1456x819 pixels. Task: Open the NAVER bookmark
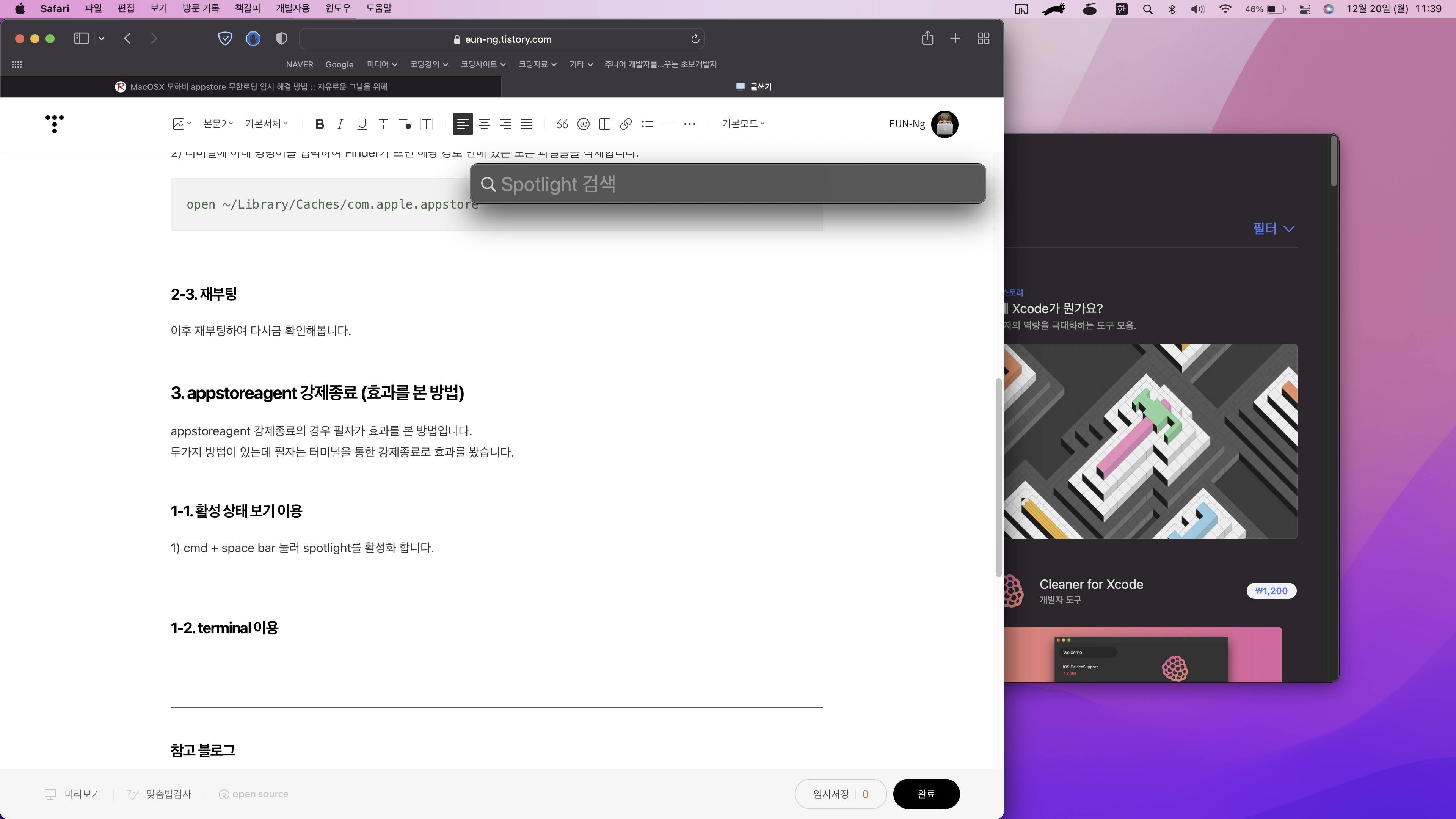pyautogui.click(x=300, y=64)
